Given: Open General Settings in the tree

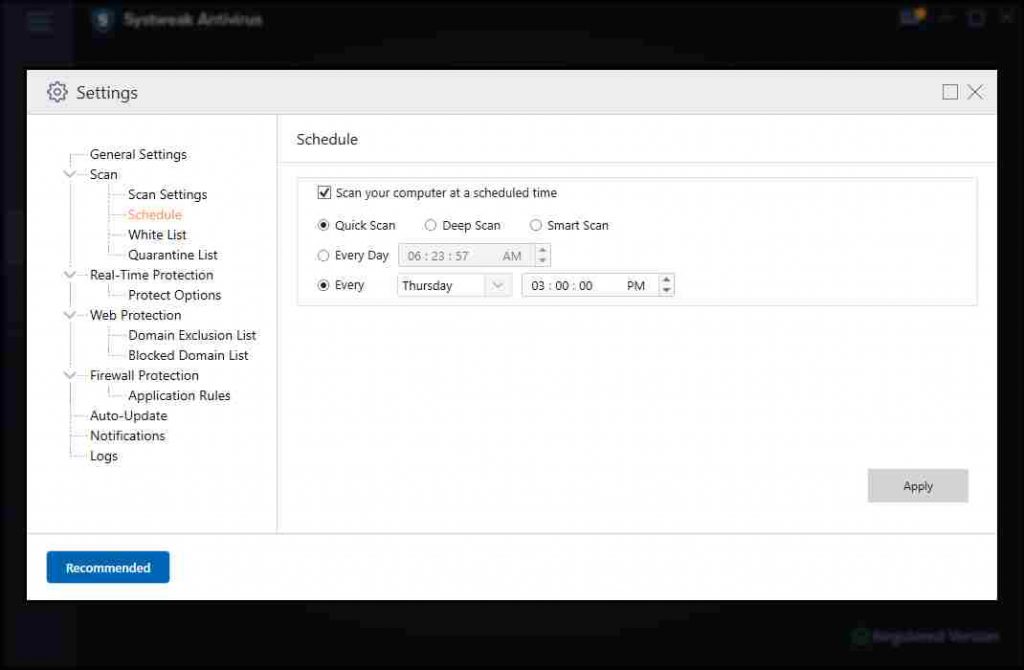Looking at the screenshot, I should [x=138, y=155].
